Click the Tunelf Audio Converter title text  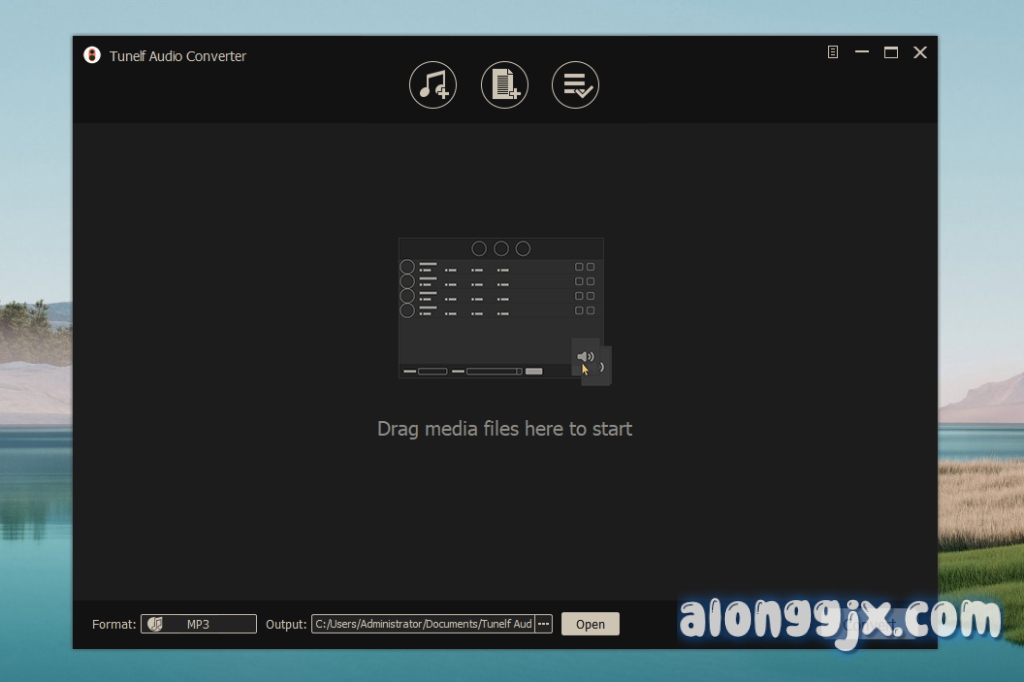coord(178,56)
